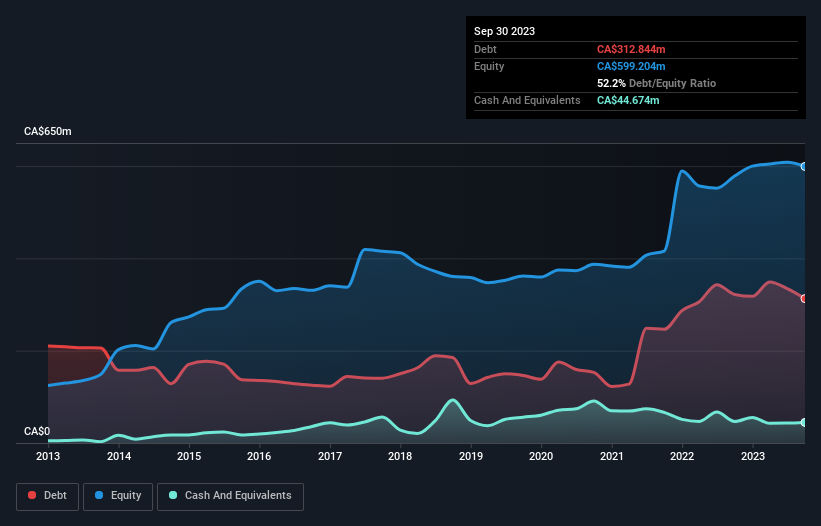Click the 2017 x-axis label
821x526 pixels.
(330, 456)
